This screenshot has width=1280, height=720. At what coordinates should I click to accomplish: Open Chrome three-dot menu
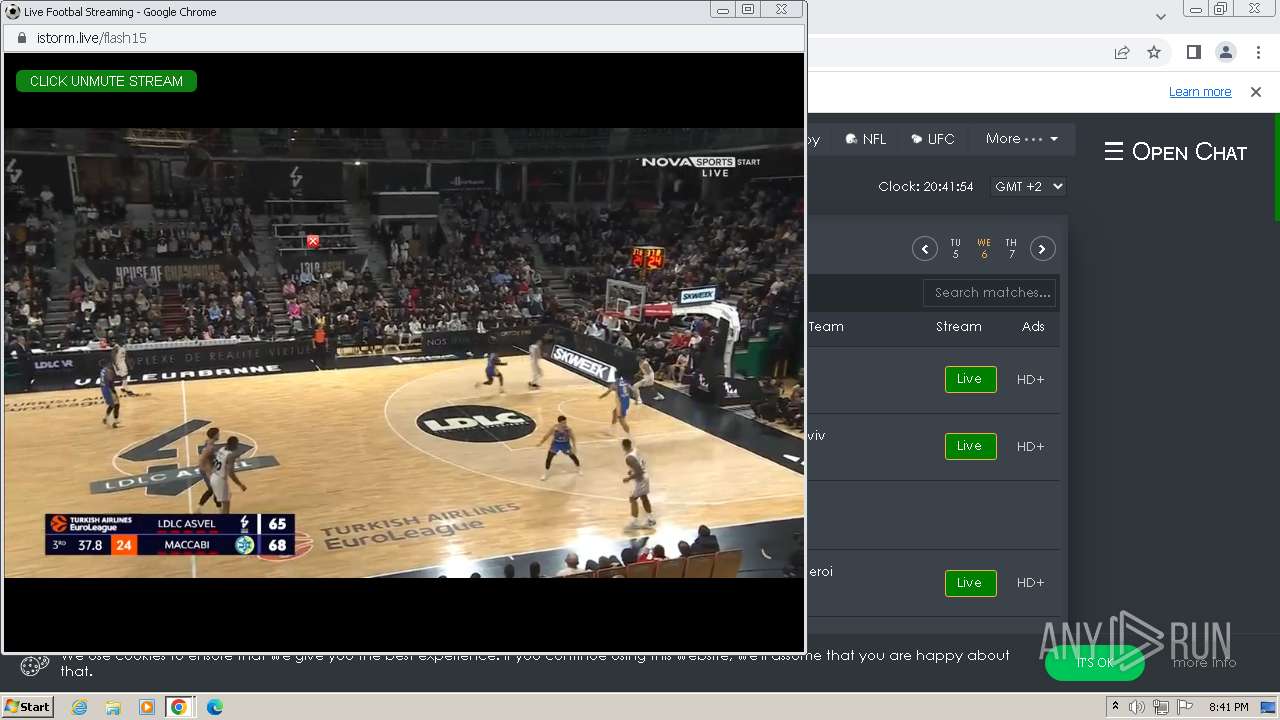click(x=1258, y=52)
